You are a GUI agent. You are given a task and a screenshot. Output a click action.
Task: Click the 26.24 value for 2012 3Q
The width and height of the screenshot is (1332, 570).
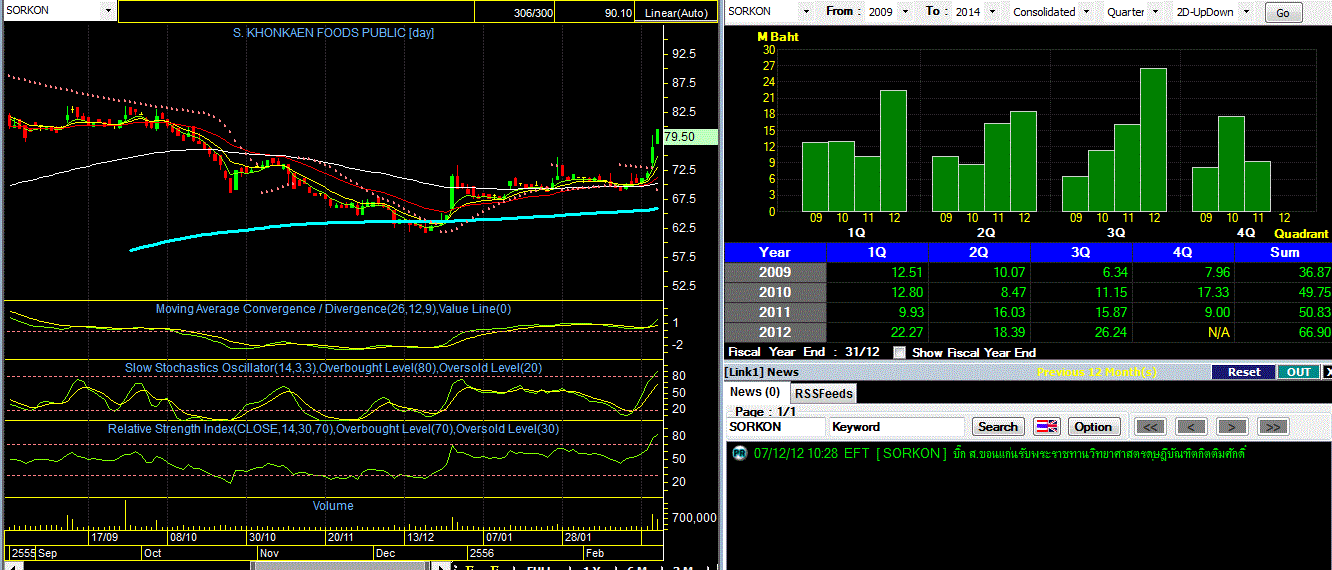[x=1109, y=332]
